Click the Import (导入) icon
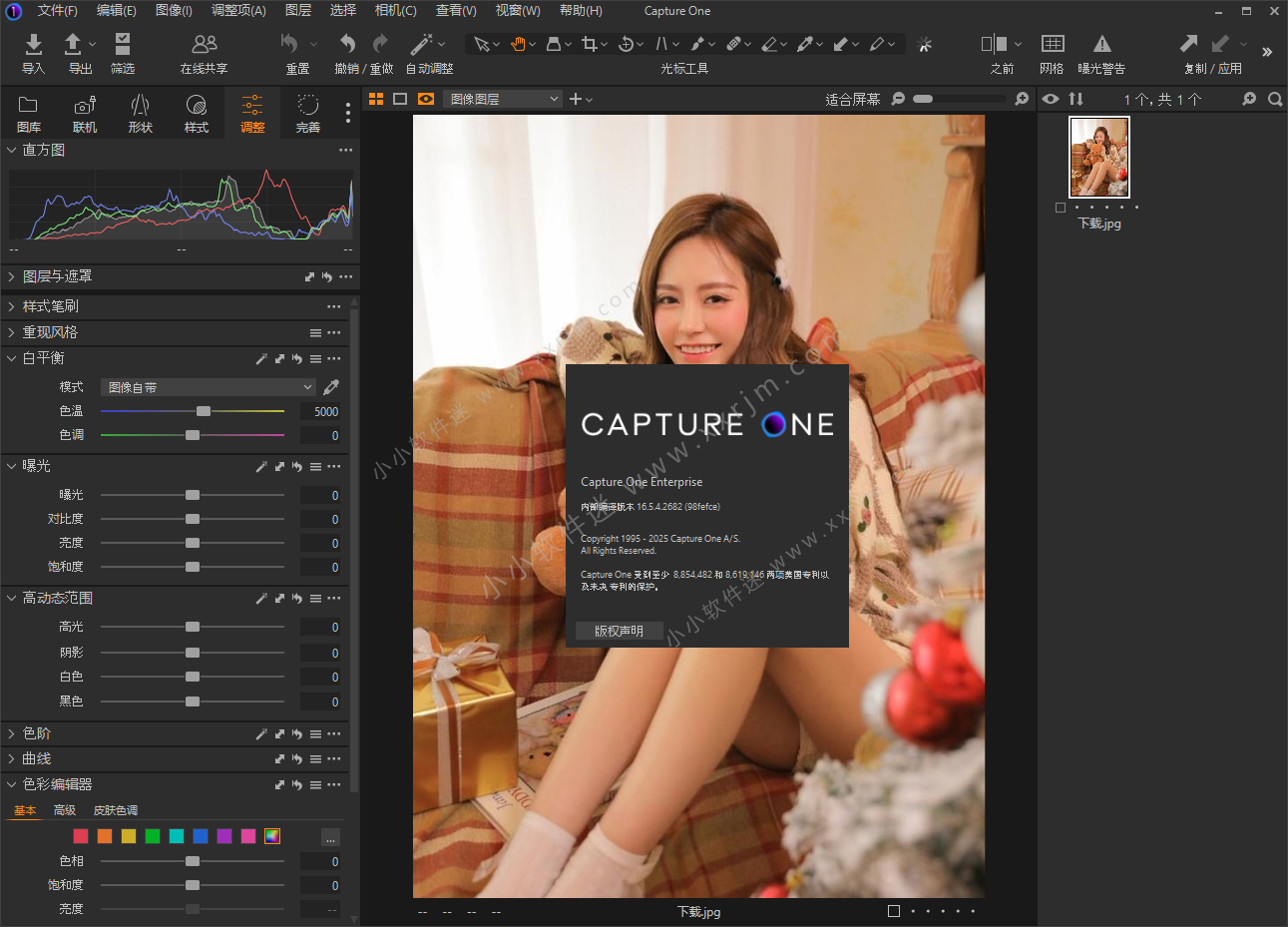The width and height of the screenshot is (1288, 927). coord(33,45)
